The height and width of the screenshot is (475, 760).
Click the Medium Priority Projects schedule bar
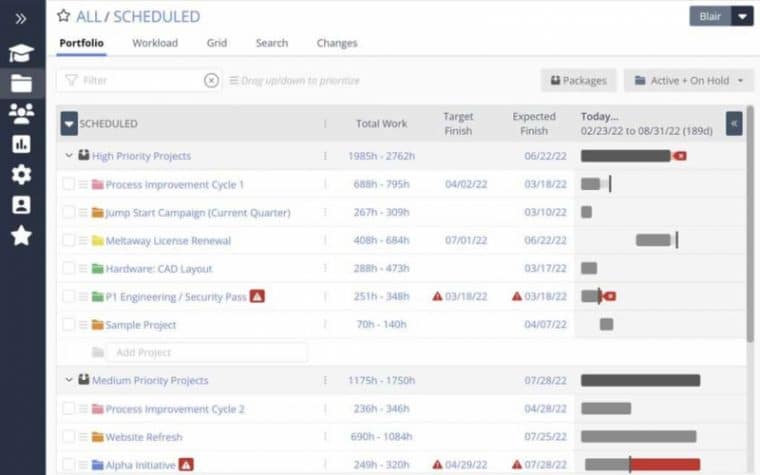click(x=640, y=381)
